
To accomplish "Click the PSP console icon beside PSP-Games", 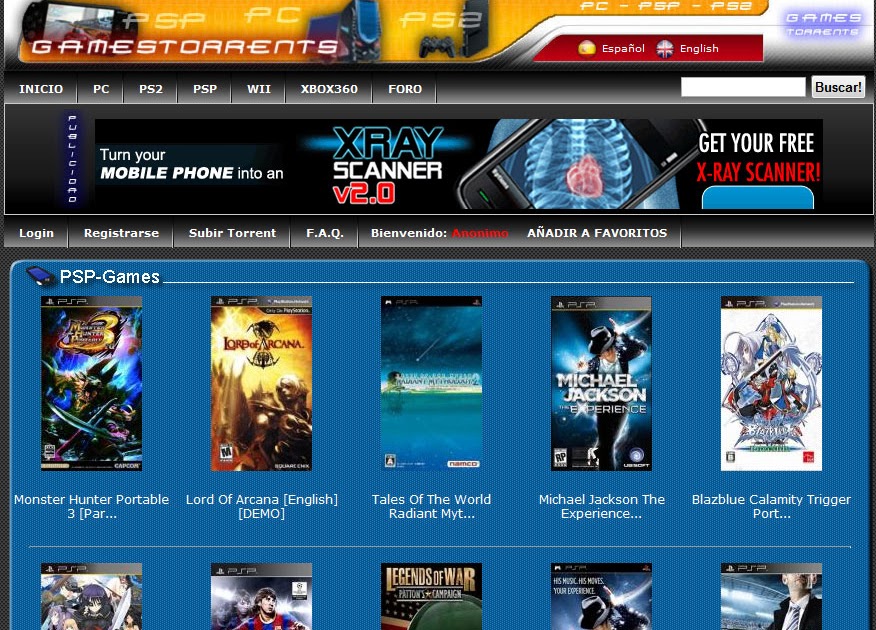I will 40,275.
